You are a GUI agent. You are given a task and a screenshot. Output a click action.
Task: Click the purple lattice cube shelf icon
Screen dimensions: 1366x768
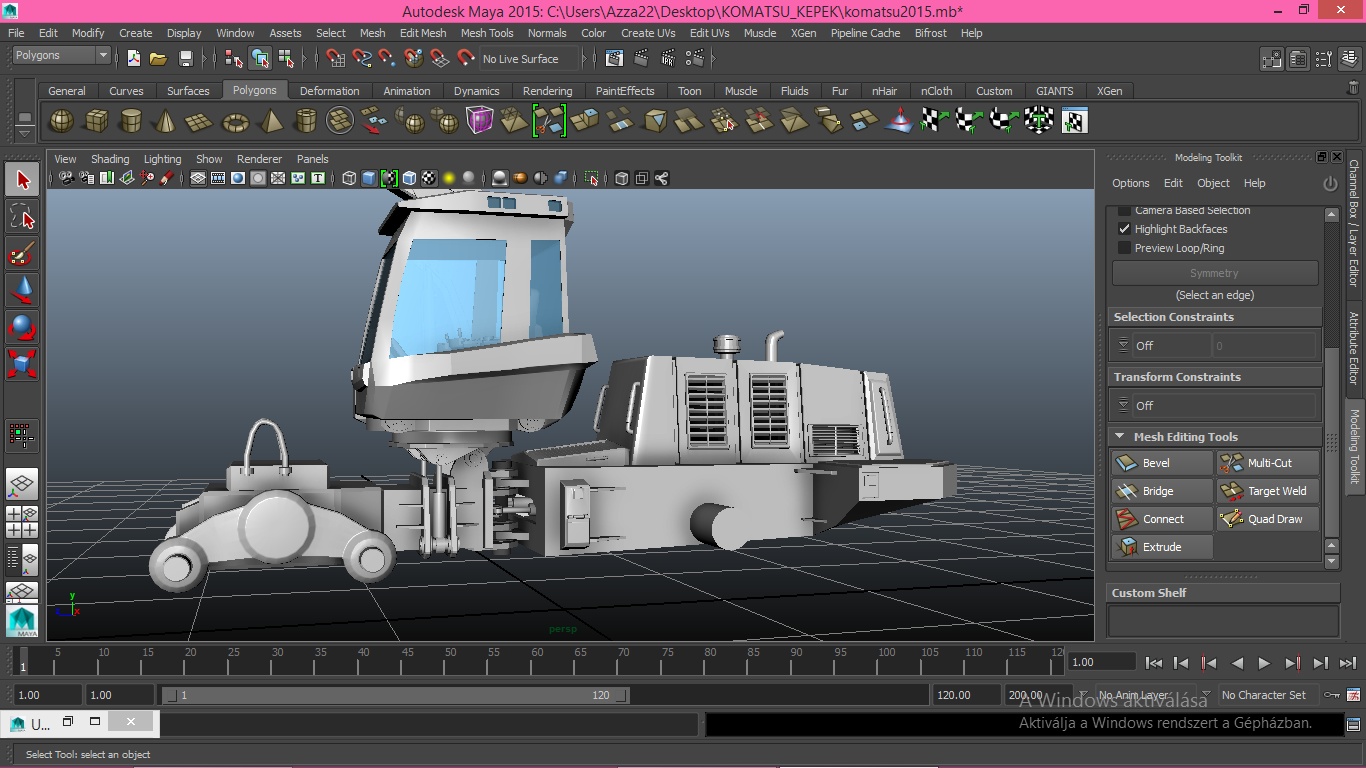pyautogui.click(x=480, y=121)
